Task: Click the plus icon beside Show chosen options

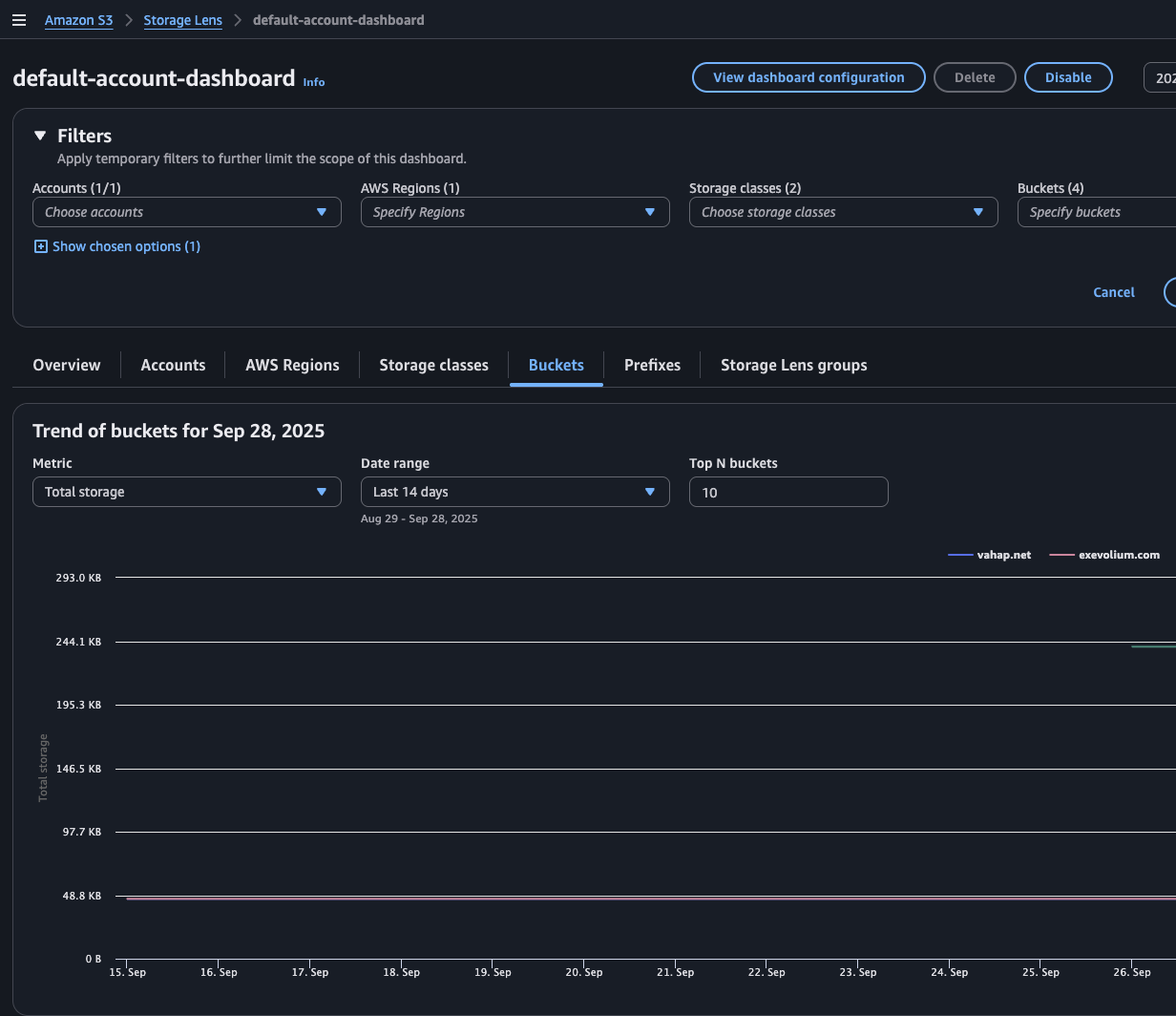Action: point(40,246)
